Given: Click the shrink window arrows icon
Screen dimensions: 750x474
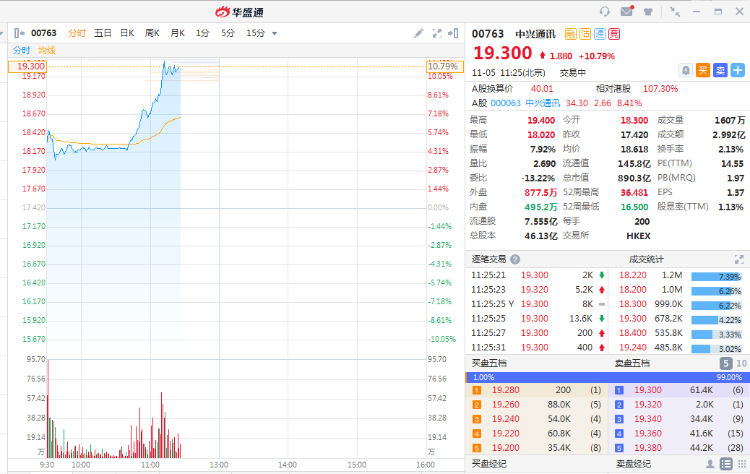Looking at the screenshot, I should click(x=675, y=11).
